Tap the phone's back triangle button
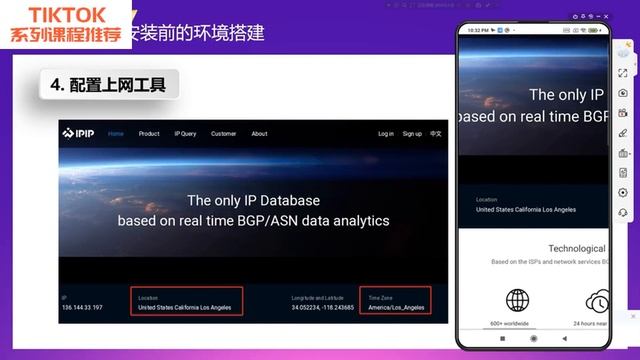The width and height of the screenshot is (640, 360). 564,338
